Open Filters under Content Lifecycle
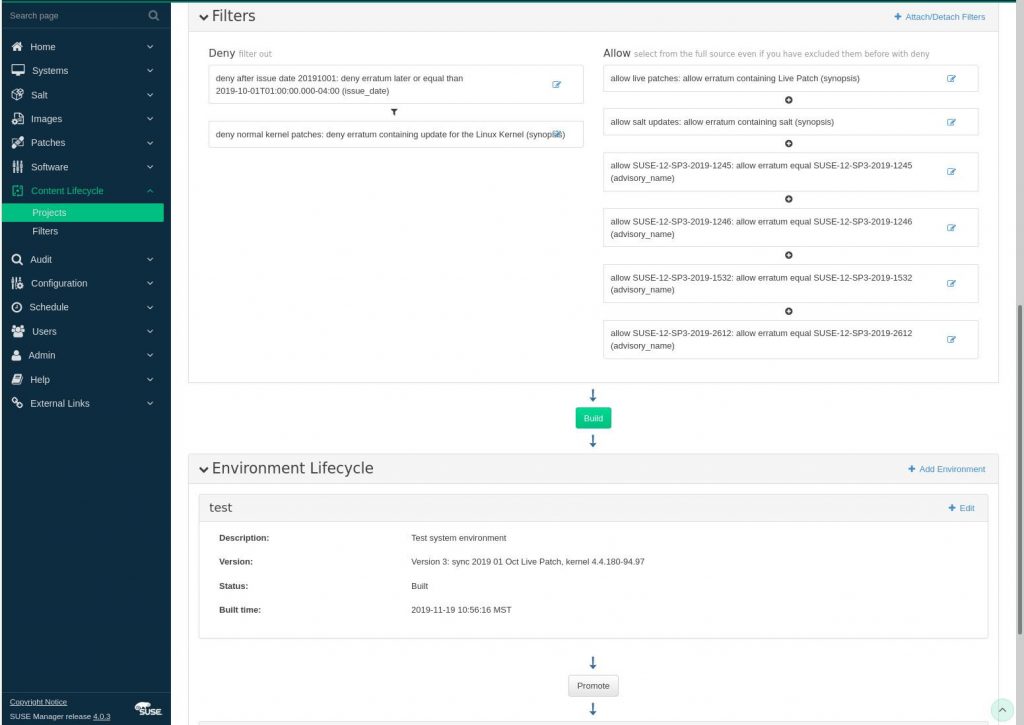 [45, 231]
